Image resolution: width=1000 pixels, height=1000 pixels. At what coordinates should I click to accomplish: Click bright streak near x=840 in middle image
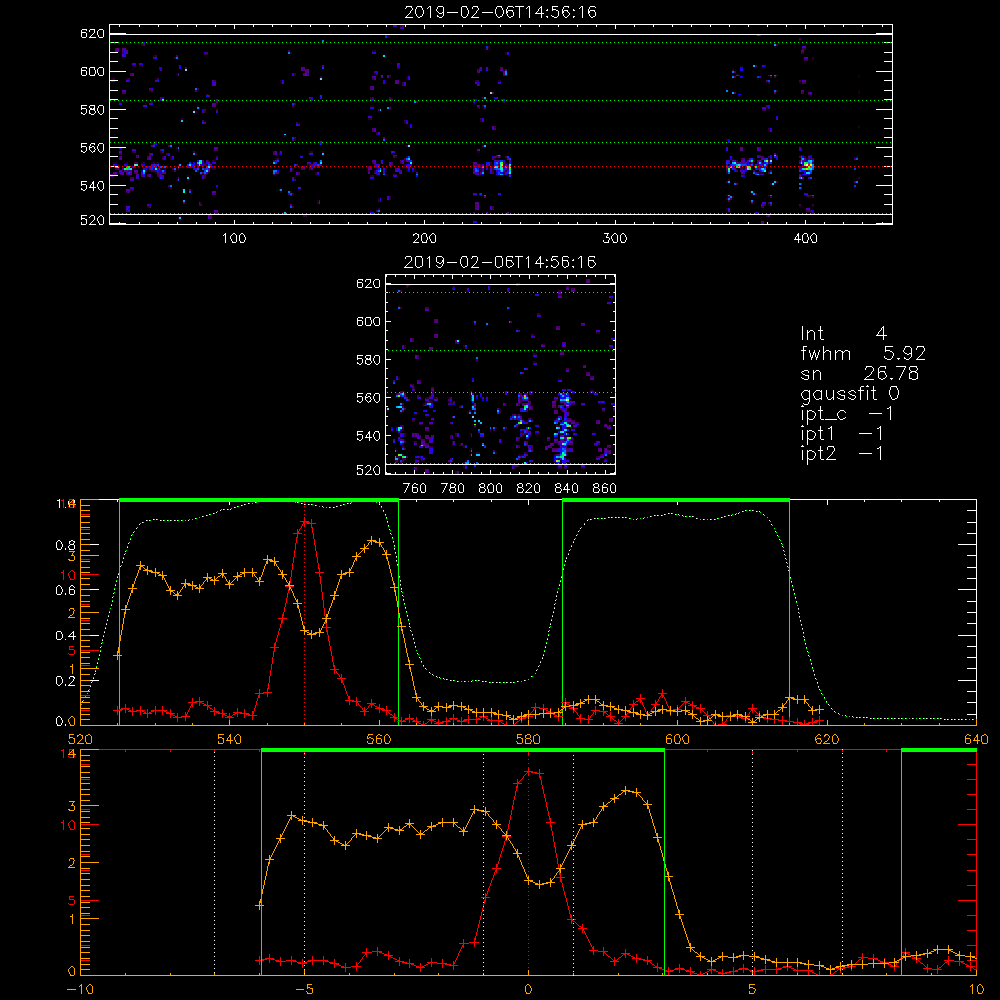click(562, 427)
